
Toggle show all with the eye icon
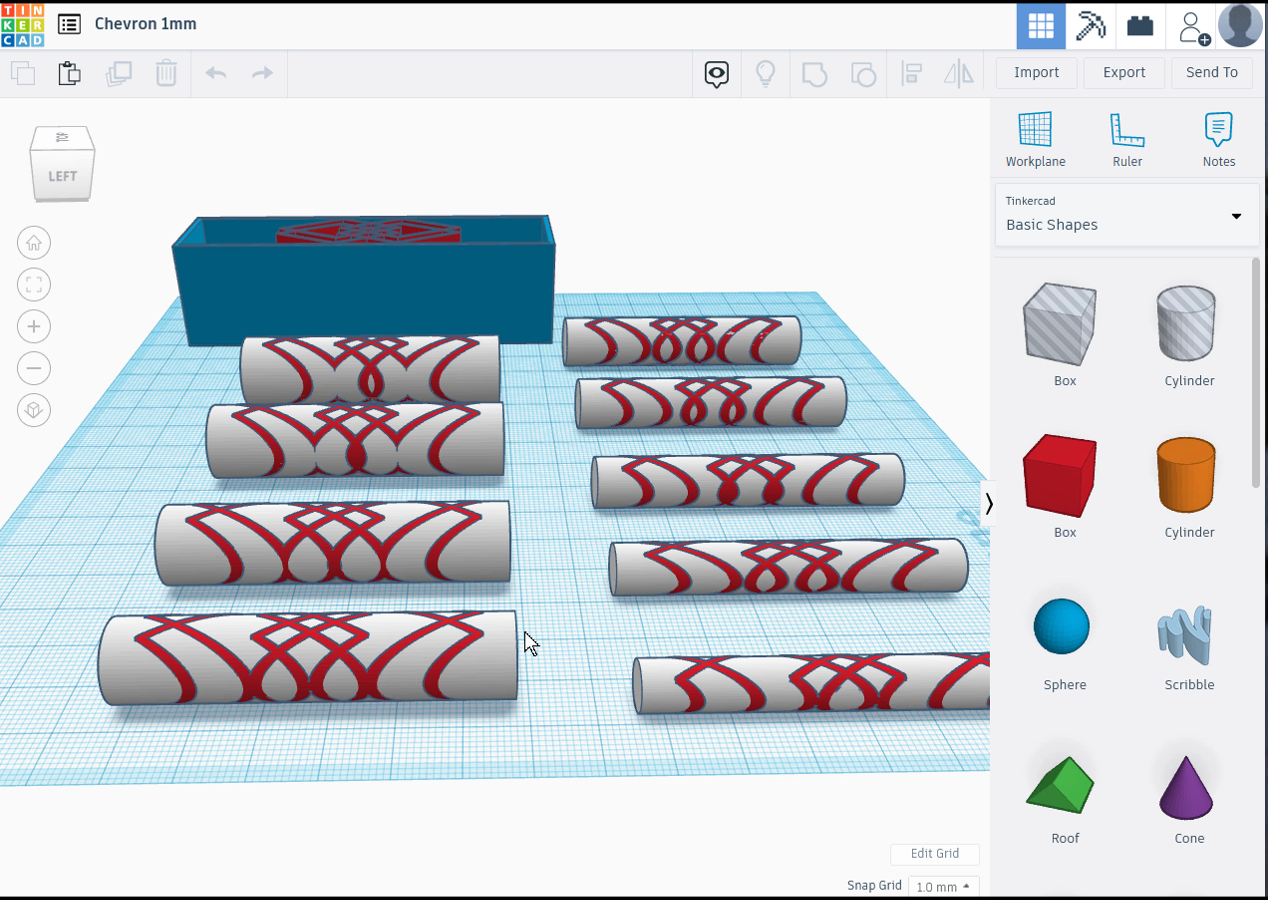[717, 74]
